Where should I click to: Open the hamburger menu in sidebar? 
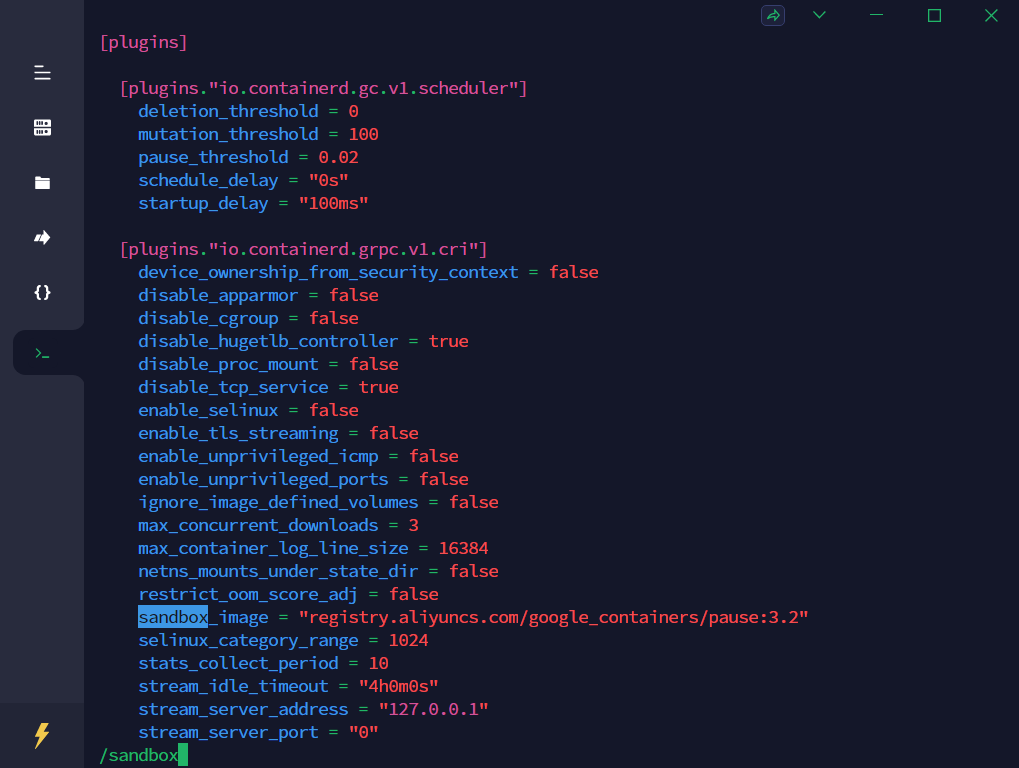(42, 73)
